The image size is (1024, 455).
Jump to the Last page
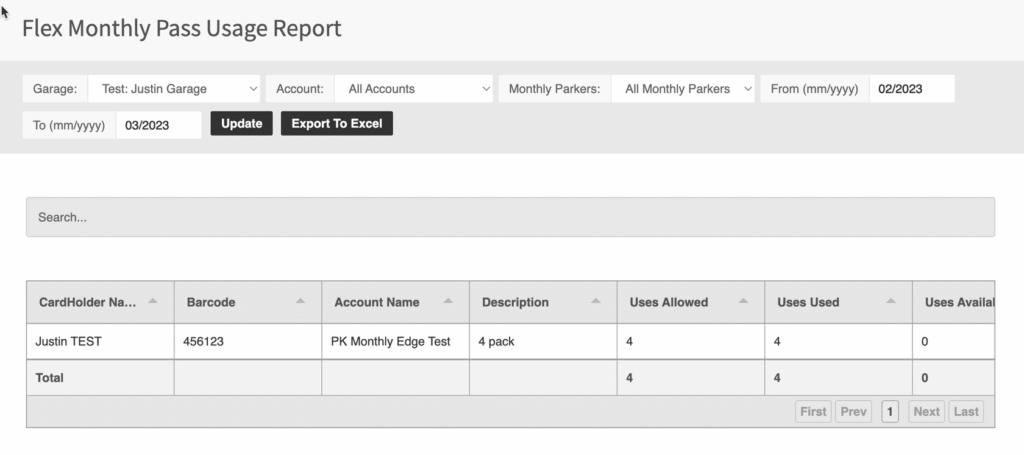tap(965, 411)
